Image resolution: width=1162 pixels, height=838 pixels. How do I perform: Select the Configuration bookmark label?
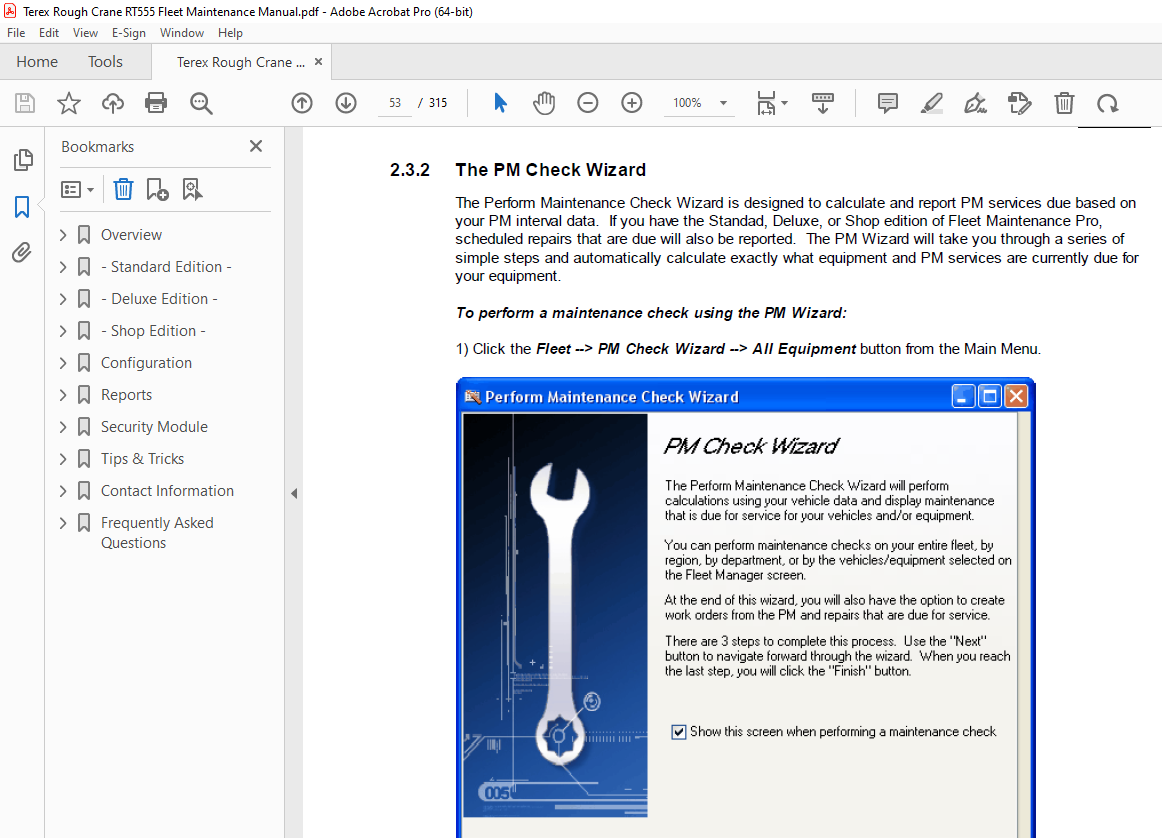coord(146,363)
